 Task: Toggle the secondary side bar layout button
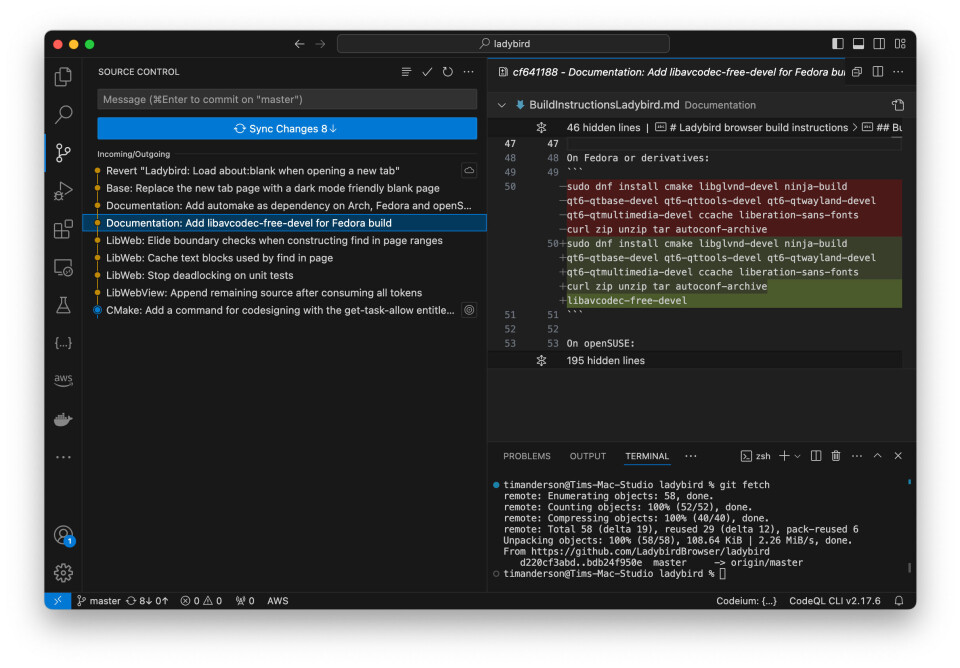coord(879,43)
